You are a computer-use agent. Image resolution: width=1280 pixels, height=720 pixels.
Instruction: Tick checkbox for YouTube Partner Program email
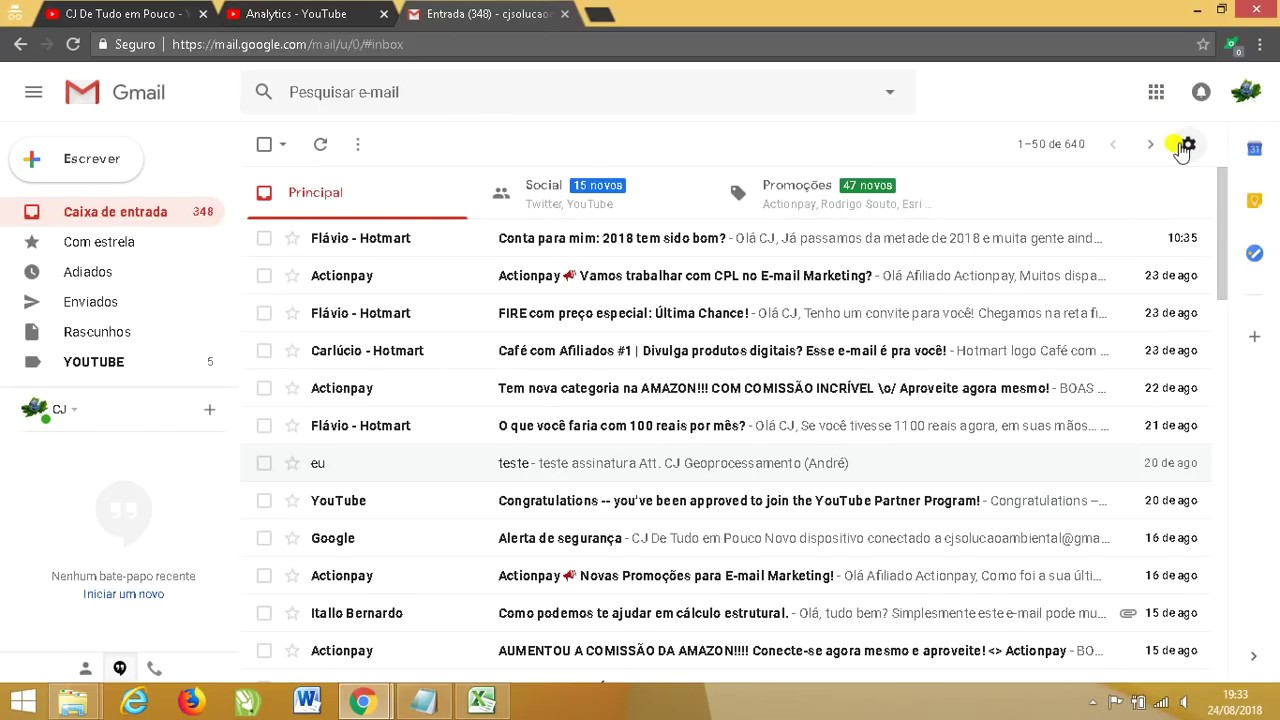264,500
